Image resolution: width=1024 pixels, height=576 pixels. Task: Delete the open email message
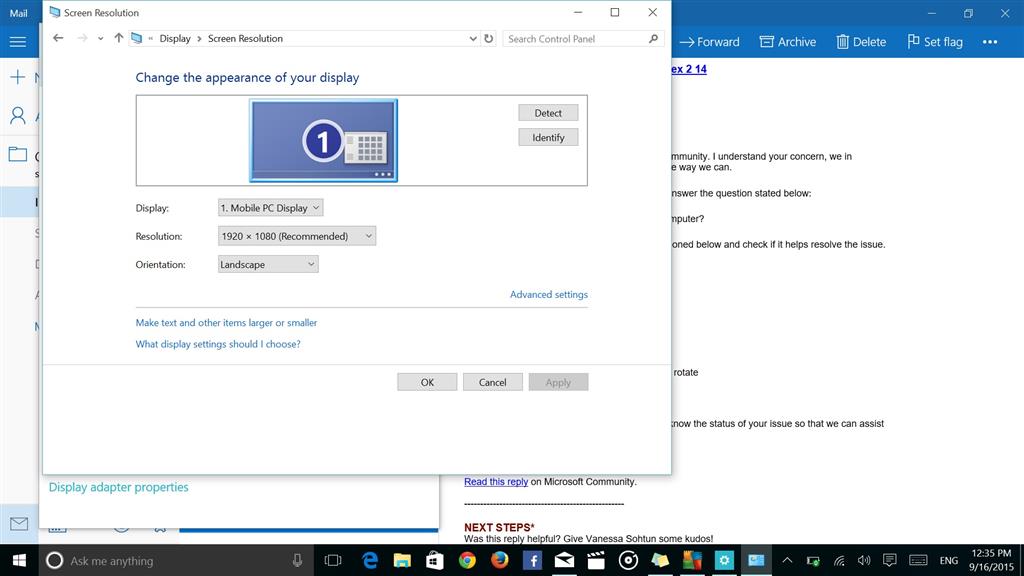coord(861,42)
